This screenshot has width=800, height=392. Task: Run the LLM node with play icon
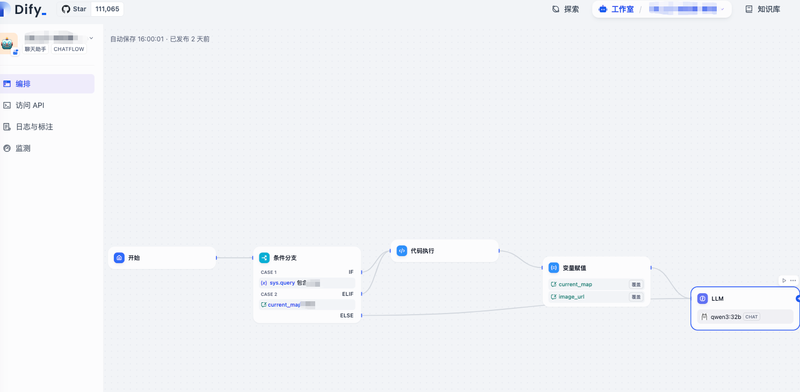click(x=784, y=280)
